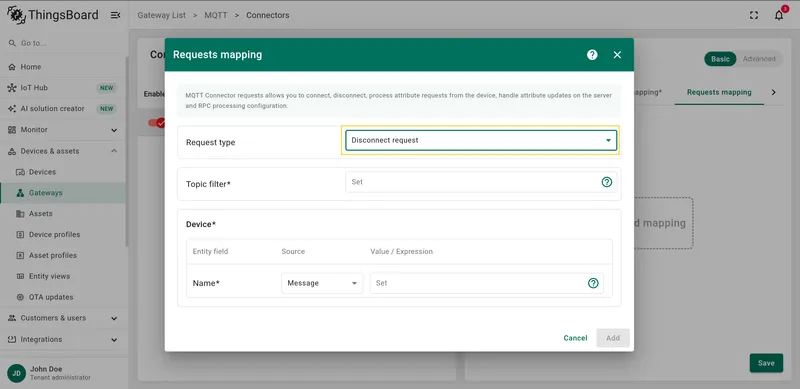Click the OTA updates icon
Viewport: 800px width, 389px height.
coord(20,297)
